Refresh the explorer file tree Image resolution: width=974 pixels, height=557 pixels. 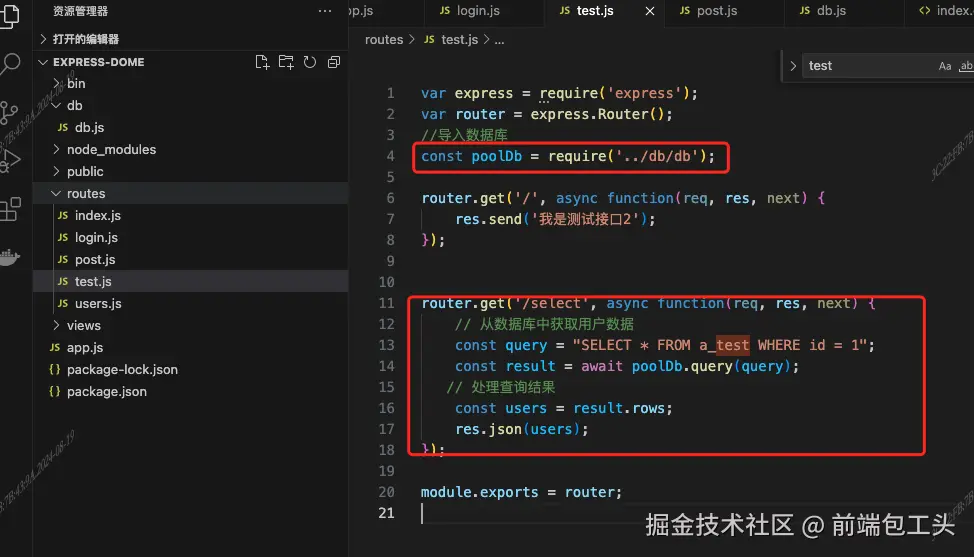point(309,62)
